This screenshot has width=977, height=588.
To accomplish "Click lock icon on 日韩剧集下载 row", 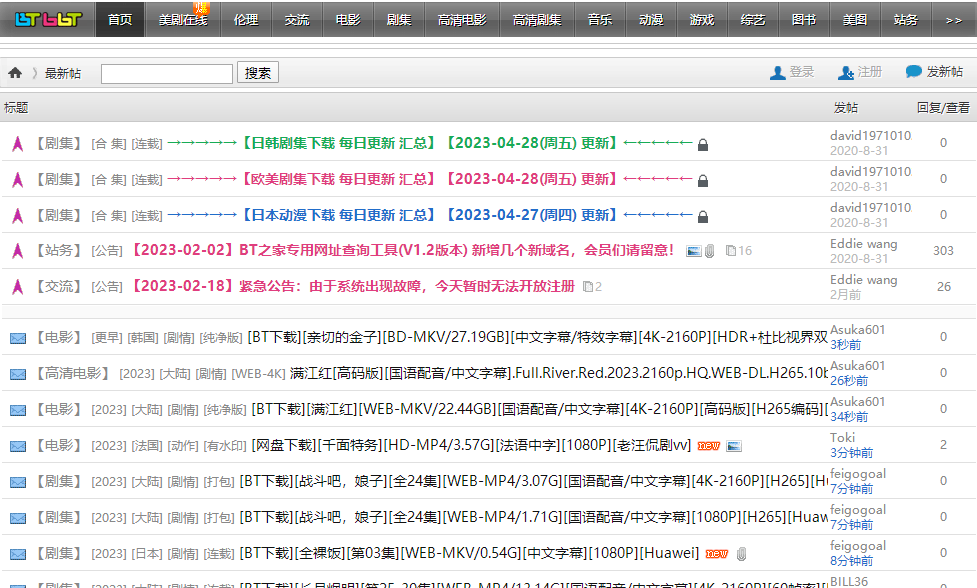I will (x=703, y=145).
